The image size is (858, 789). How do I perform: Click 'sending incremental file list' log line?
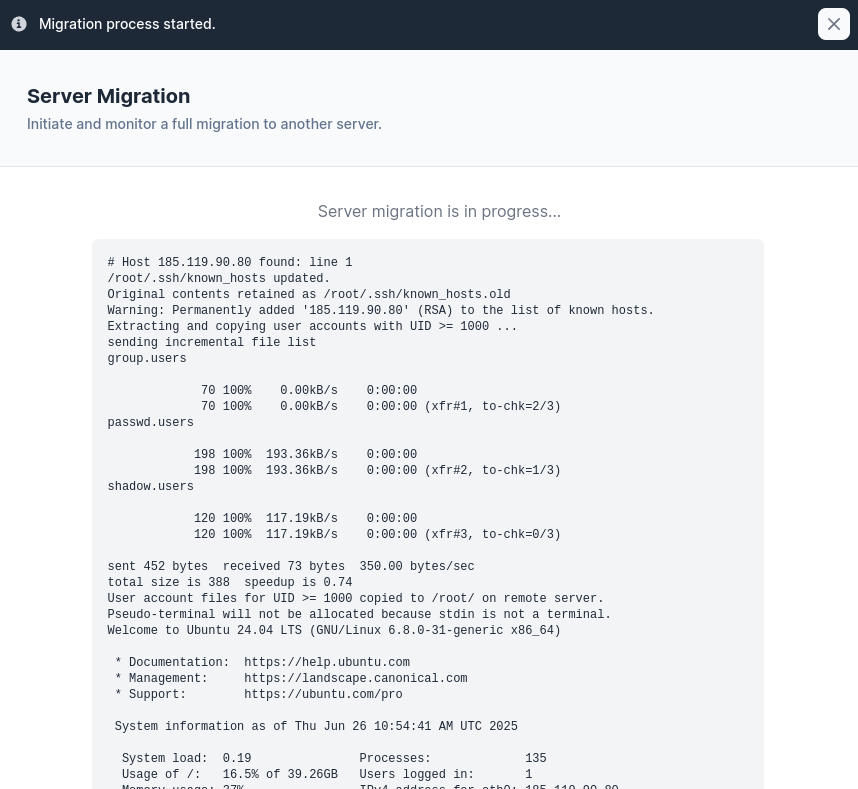click(212, 342)
